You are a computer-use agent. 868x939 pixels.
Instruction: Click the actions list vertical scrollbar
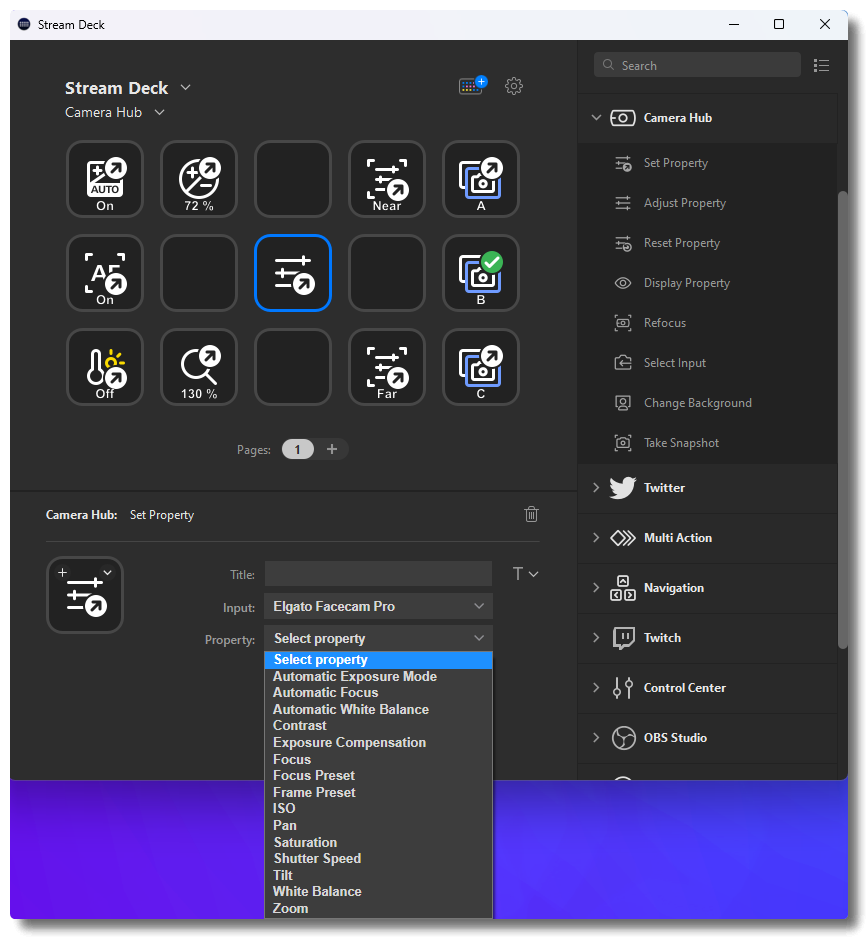pos(842,400)
